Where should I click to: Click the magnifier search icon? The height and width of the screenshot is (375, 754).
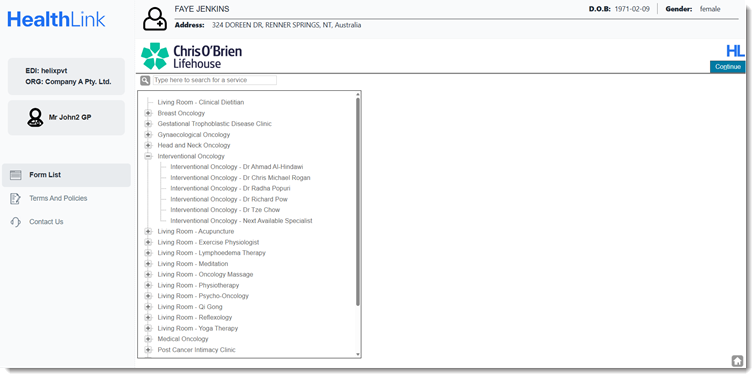[x=145, y=80]
